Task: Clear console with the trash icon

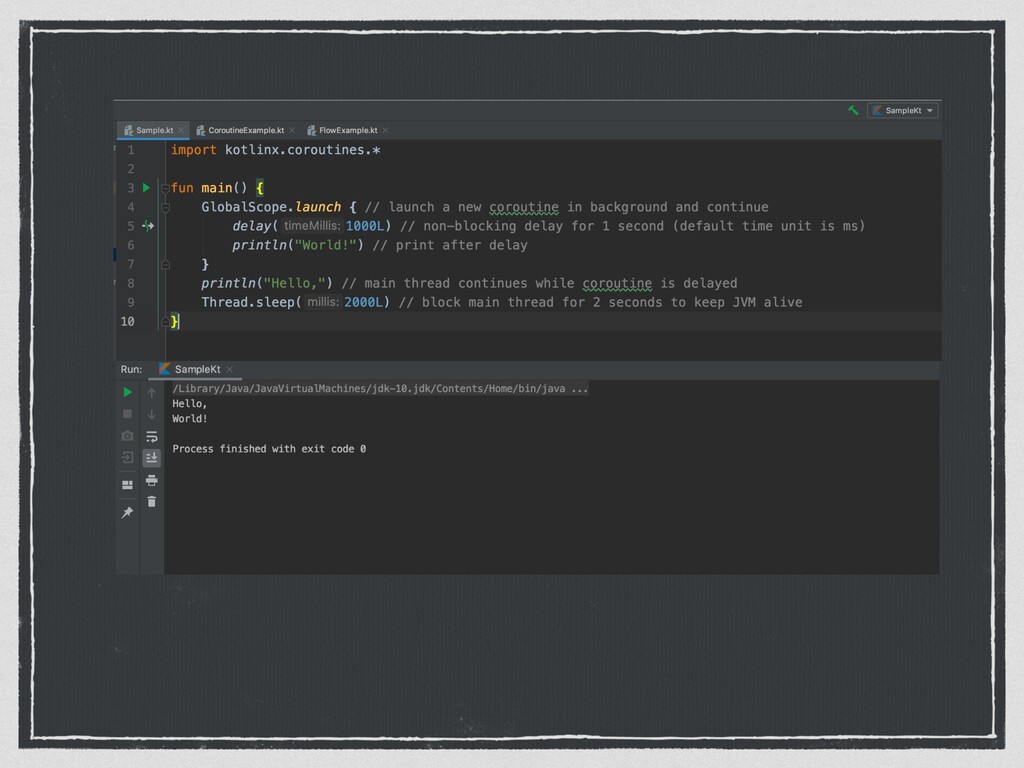Action: [152, 502]
